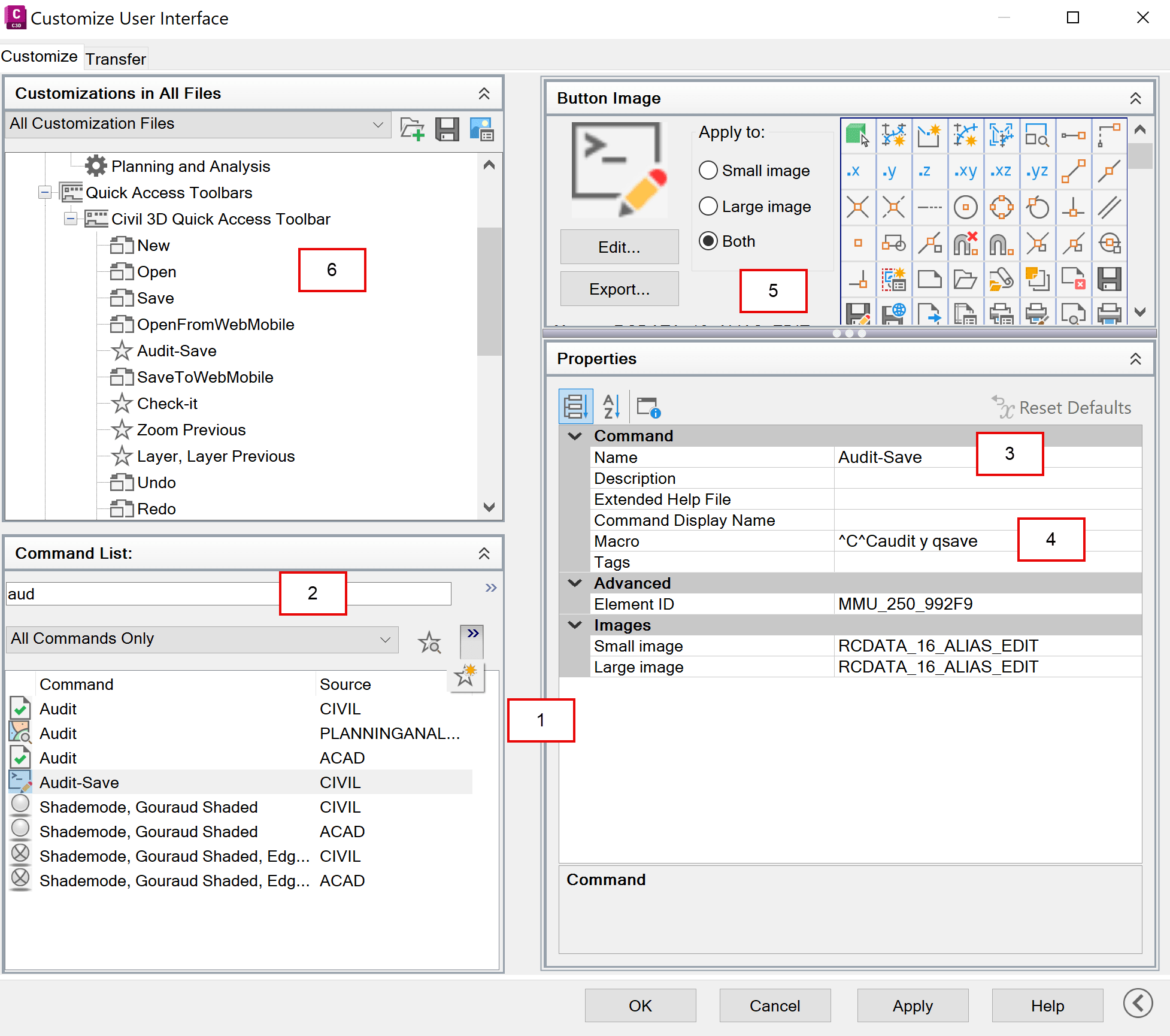The width and height of the screenshot is (1170, 1036).
Task: Select Check-it in the toolbar tree
Action: pos(154,404)
